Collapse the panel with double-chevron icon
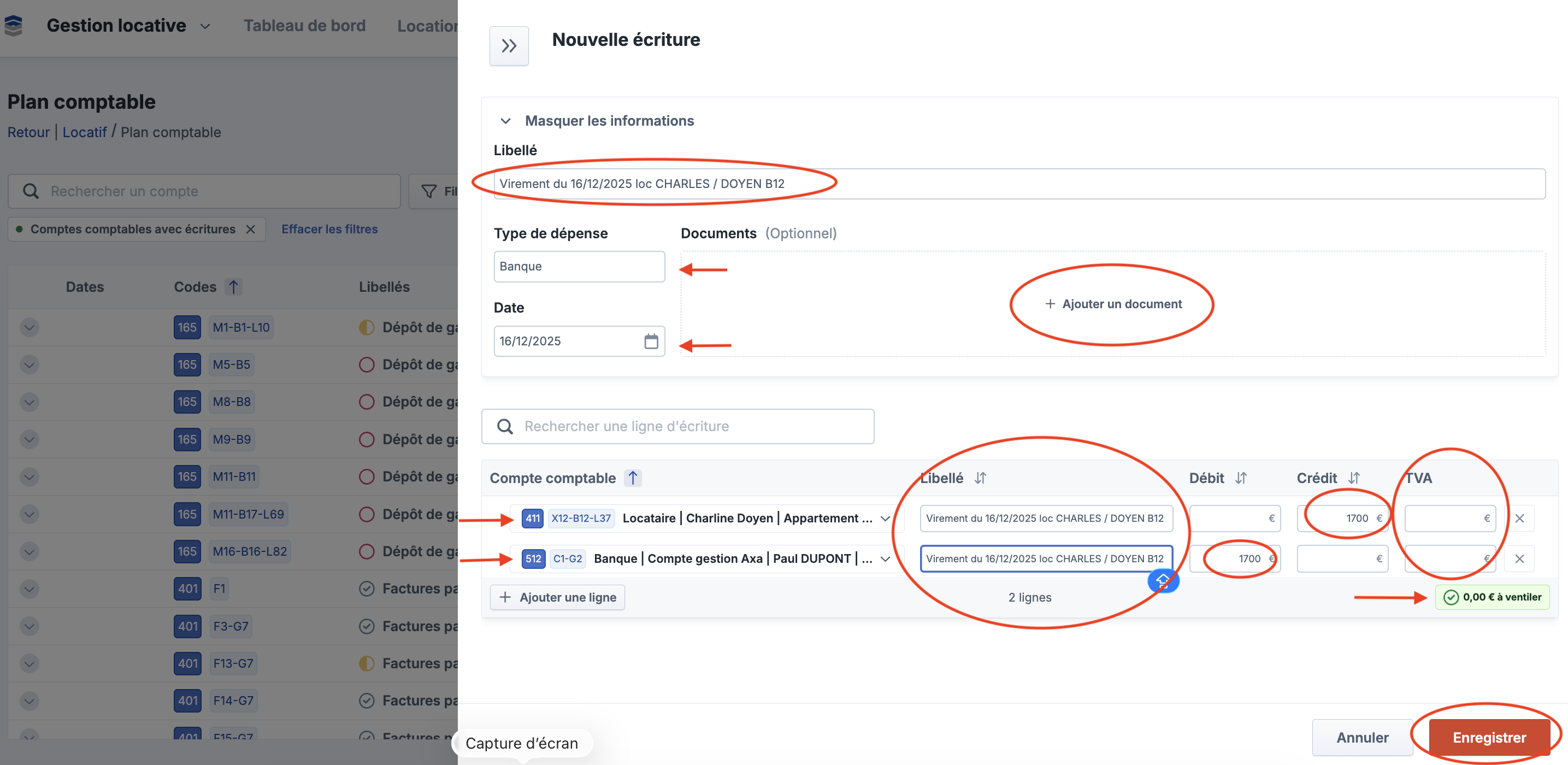 coord(508,46)
